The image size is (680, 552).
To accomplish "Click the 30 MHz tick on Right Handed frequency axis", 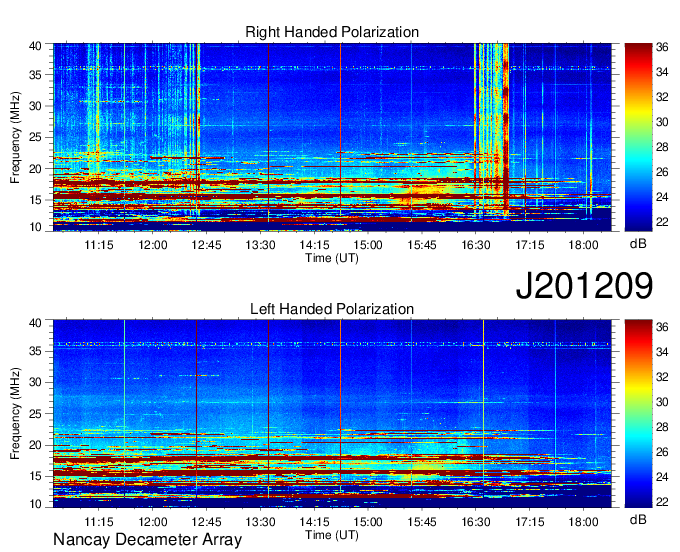I will click(35, 106).
